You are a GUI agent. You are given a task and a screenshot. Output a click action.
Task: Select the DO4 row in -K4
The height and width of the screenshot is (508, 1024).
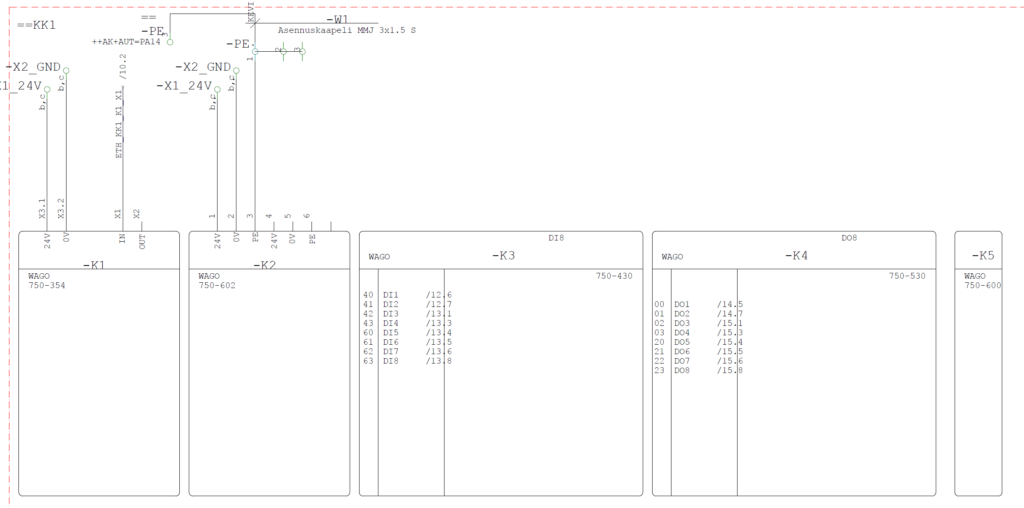click(x=682, y=333)
